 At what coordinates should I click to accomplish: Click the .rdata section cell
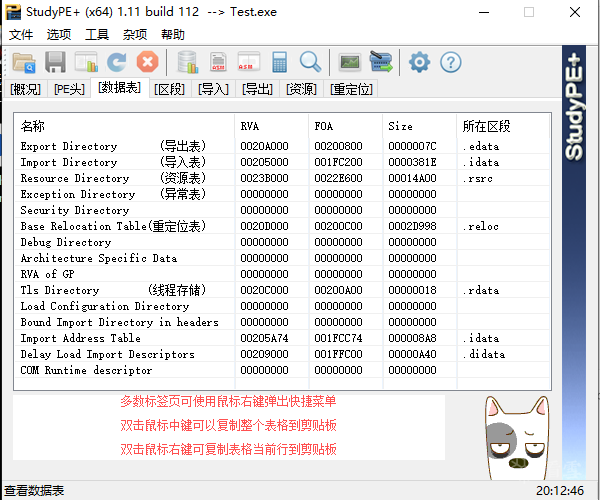coord(481,290)
